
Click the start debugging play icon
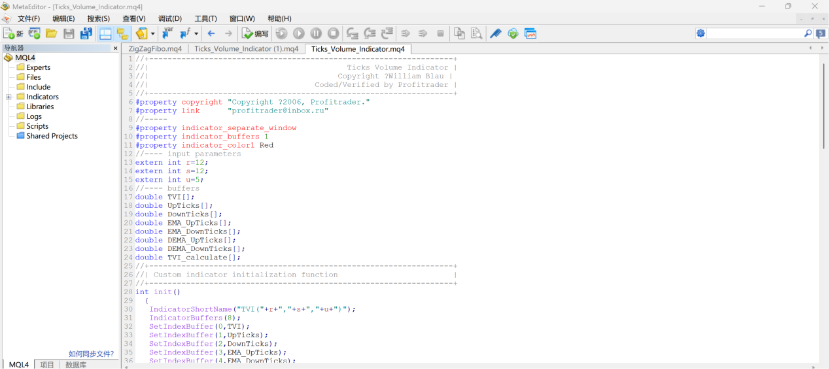pos(299,33)
